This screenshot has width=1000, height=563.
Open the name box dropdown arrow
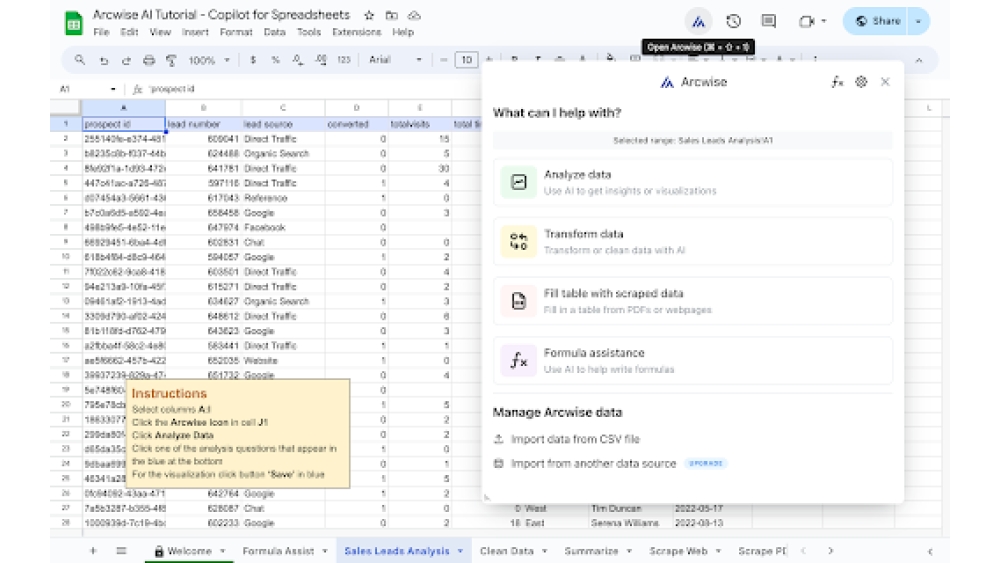click(x=113, y=89)
